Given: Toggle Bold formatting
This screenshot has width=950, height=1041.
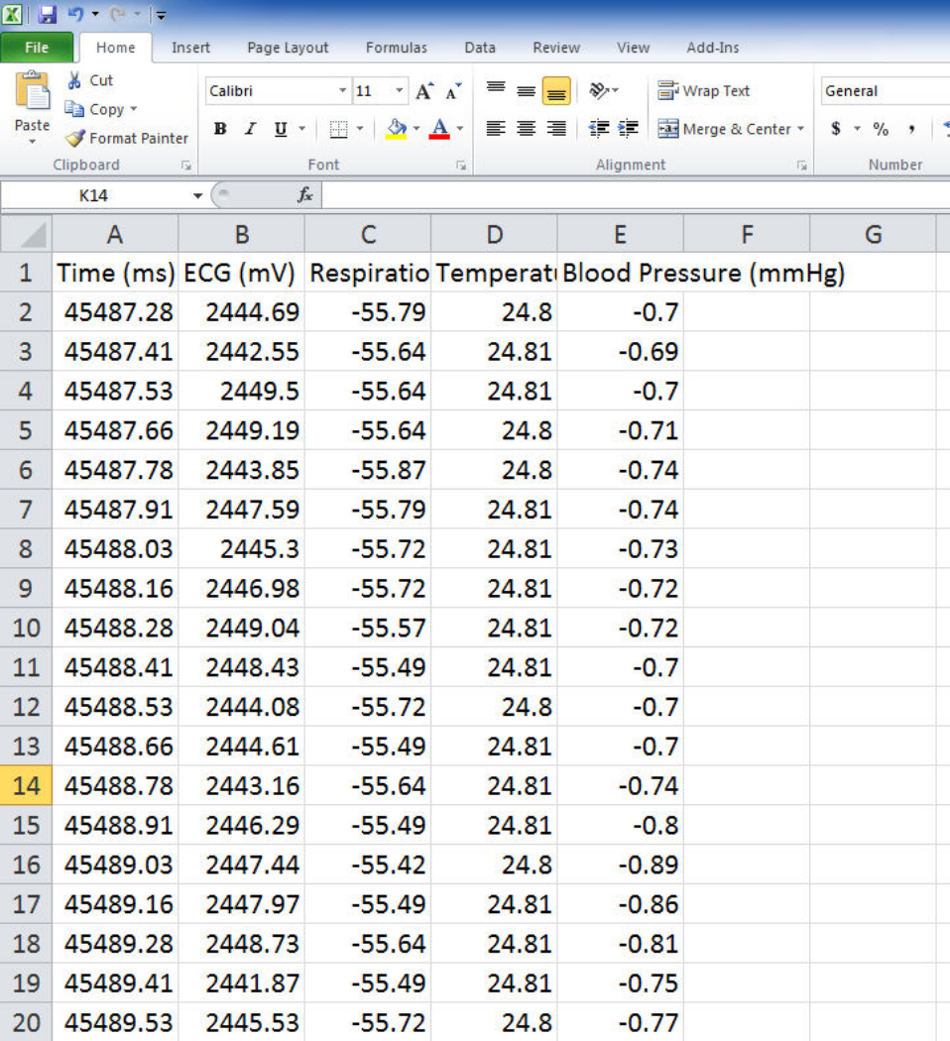Looking at the screenshot, I should click(220, 129).
